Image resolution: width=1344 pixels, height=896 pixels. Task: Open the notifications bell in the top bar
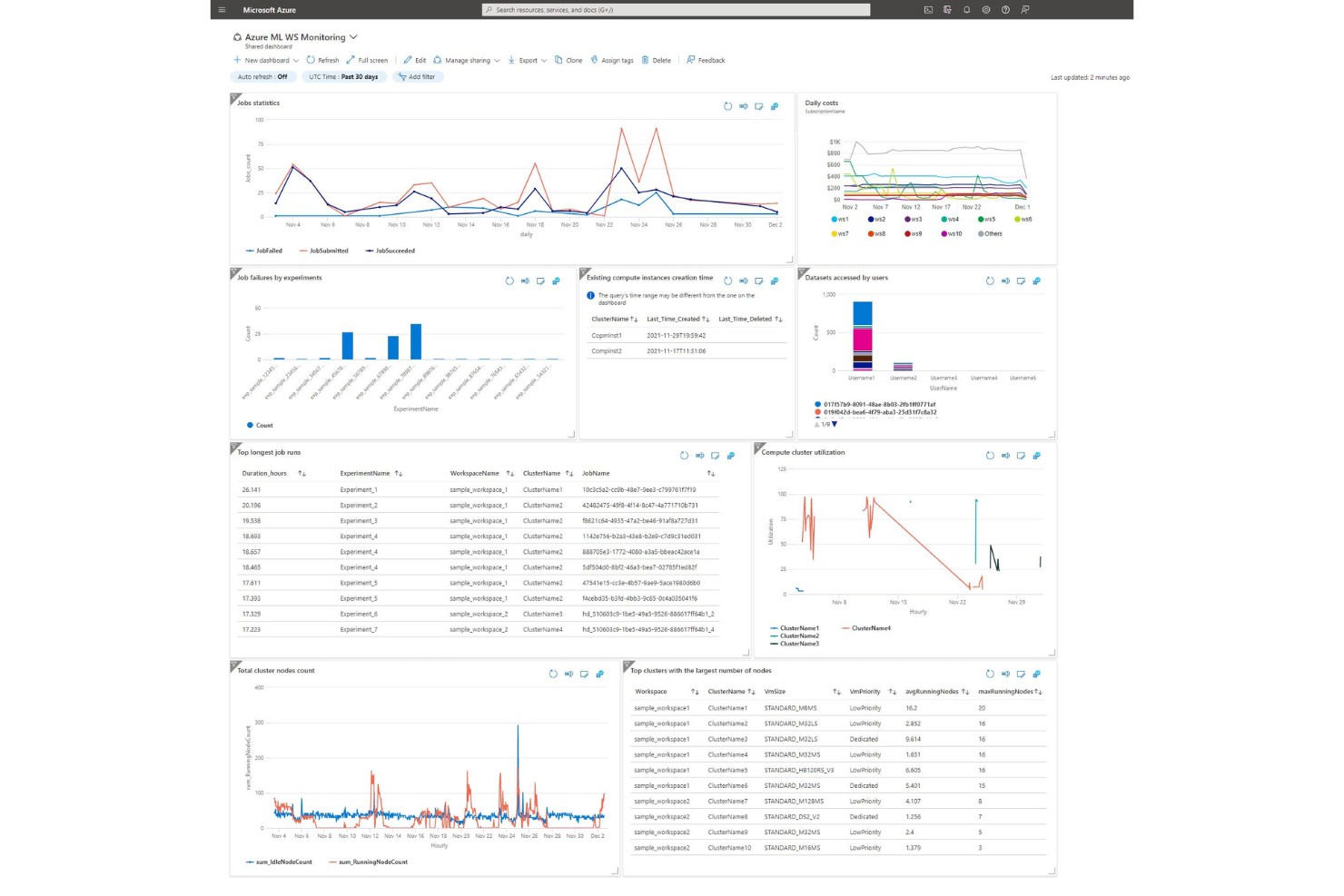click(x=965, y=10)
